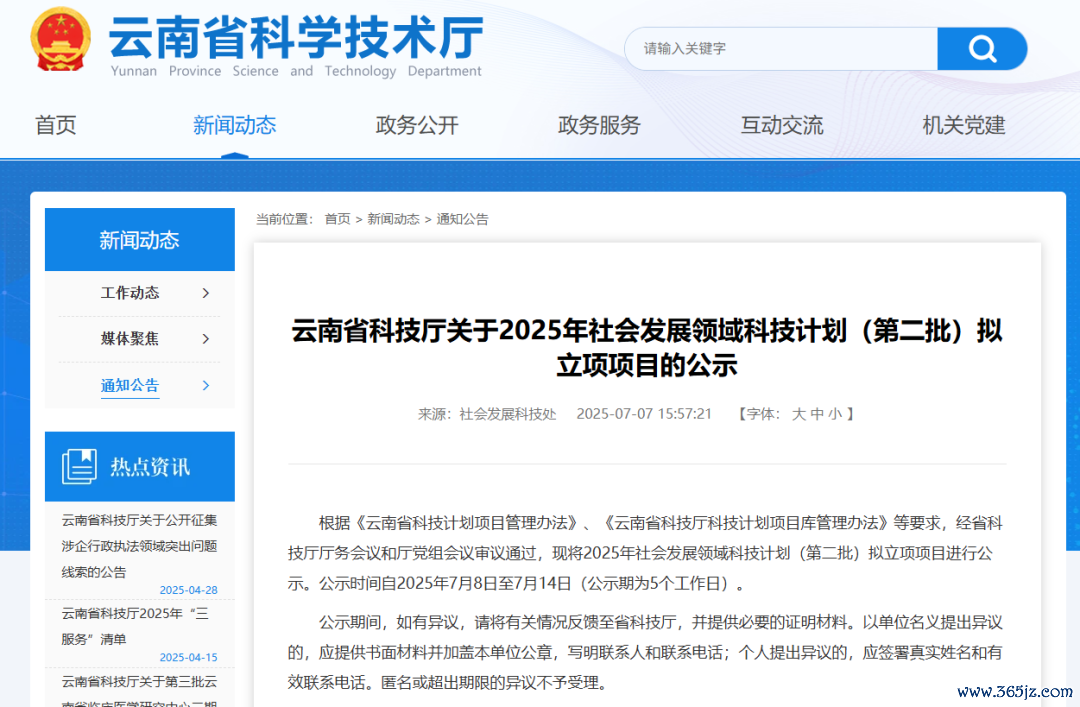Click the 热点资讯 document icon

coord(79,467)
